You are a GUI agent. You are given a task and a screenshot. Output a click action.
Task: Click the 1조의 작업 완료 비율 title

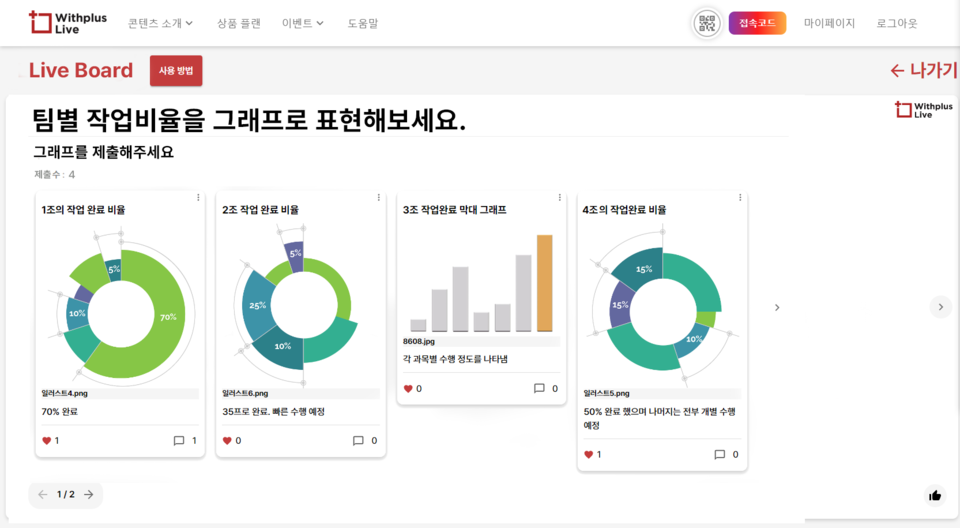tap(83, 209)
